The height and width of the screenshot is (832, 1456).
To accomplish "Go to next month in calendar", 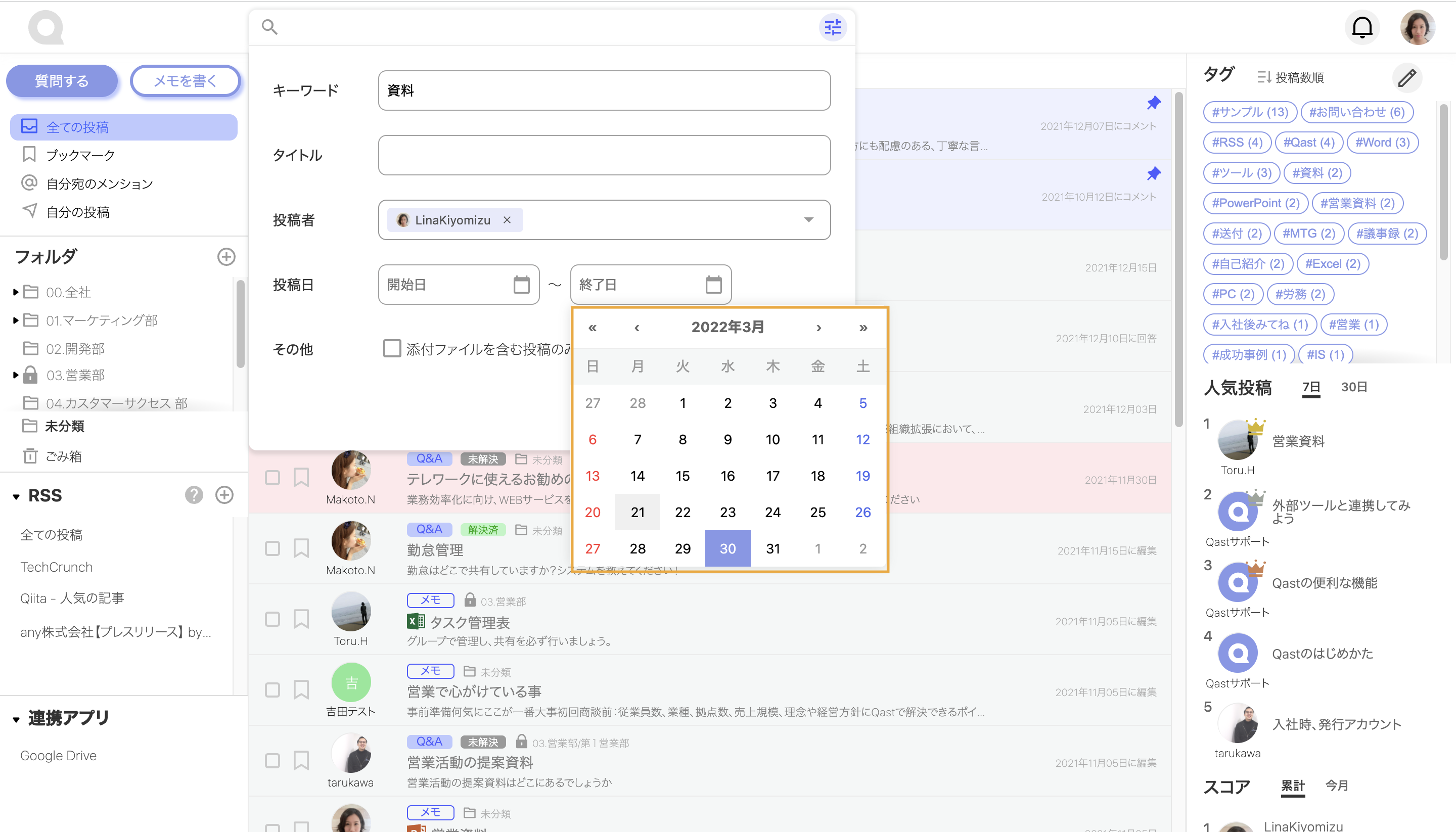I will point(818,328).
